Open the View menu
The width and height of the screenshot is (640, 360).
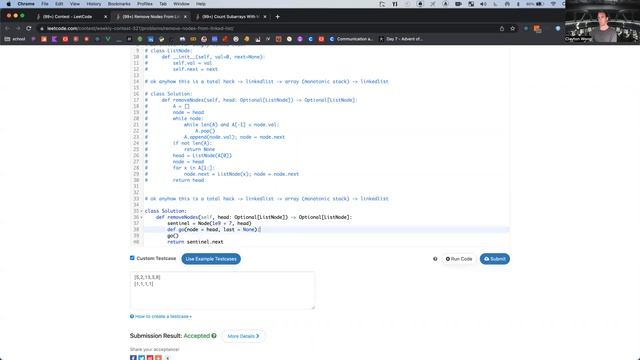pos(75,4)
